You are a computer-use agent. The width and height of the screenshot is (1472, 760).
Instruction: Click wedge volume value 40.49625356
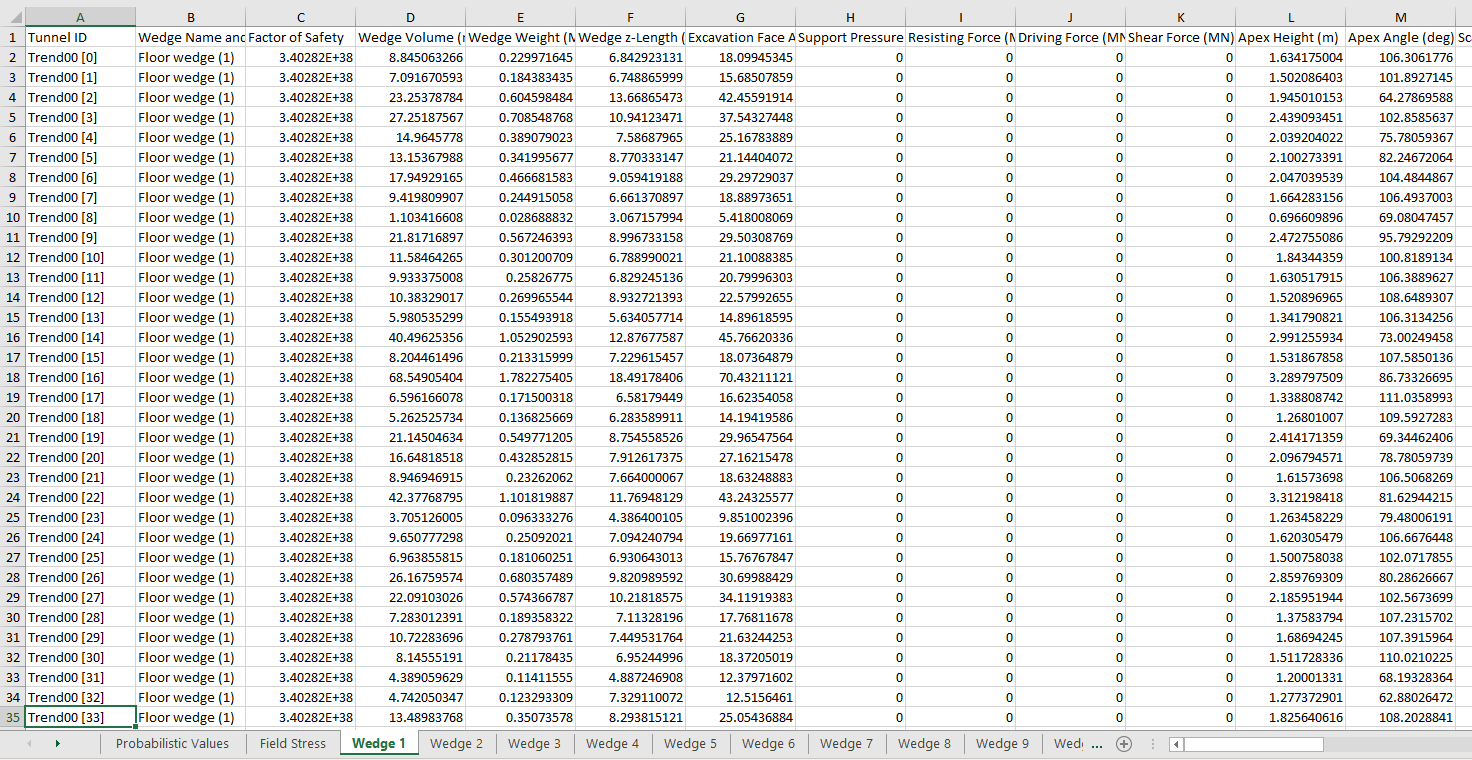410,337
